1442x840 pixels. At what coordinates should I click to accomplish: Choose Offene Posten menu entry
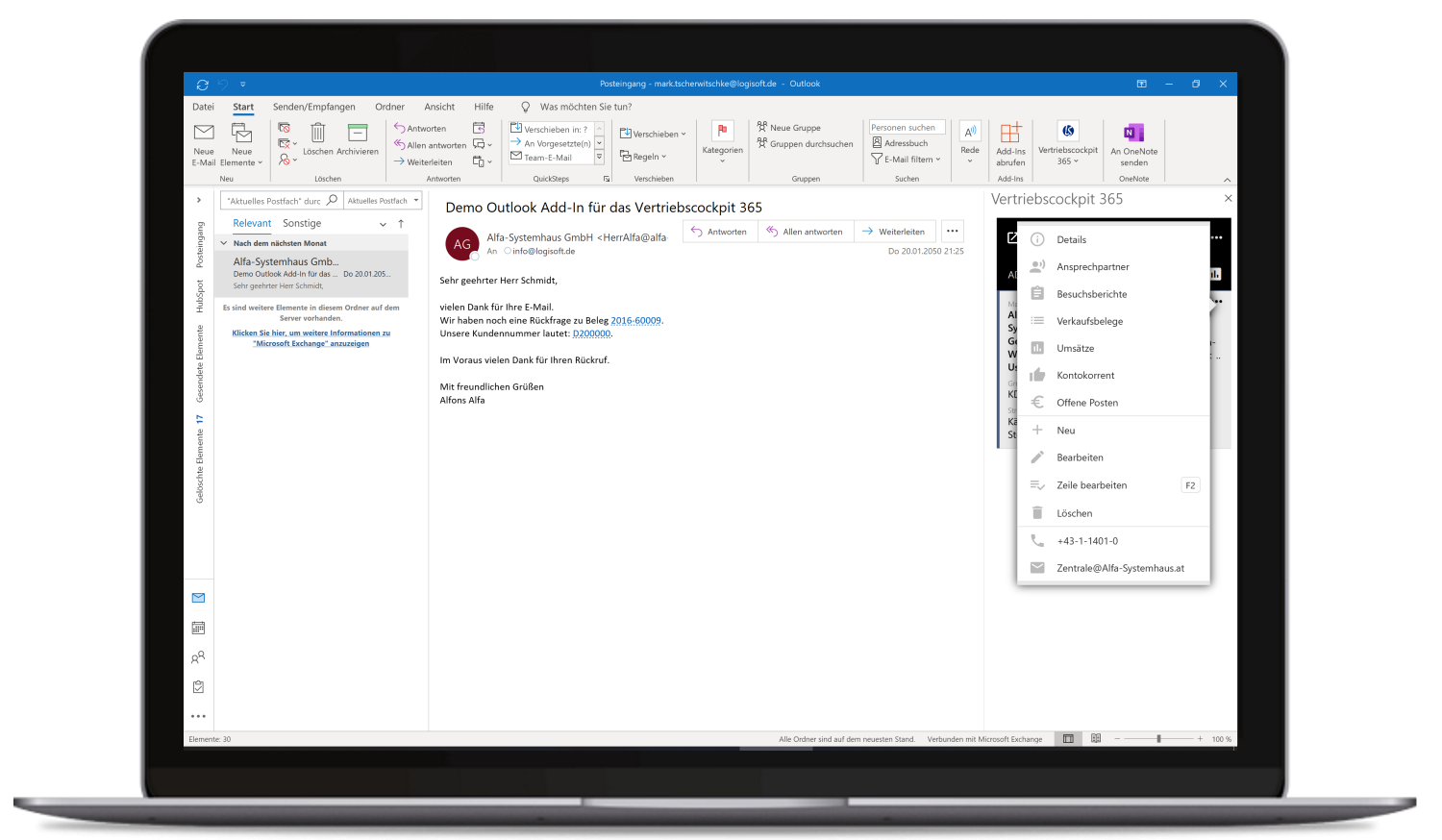[1113, 403]
